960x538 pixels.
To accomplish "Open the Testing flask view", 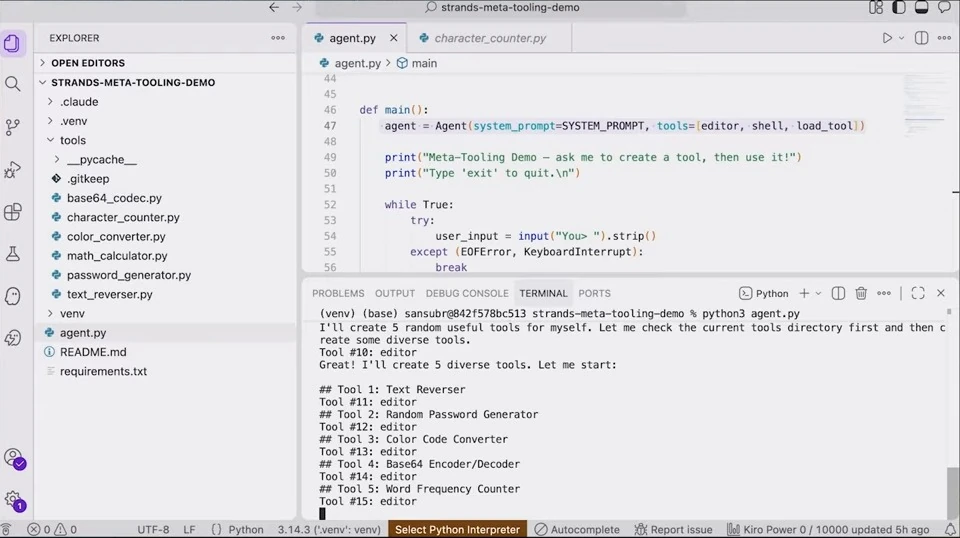I will click(12, 254).
